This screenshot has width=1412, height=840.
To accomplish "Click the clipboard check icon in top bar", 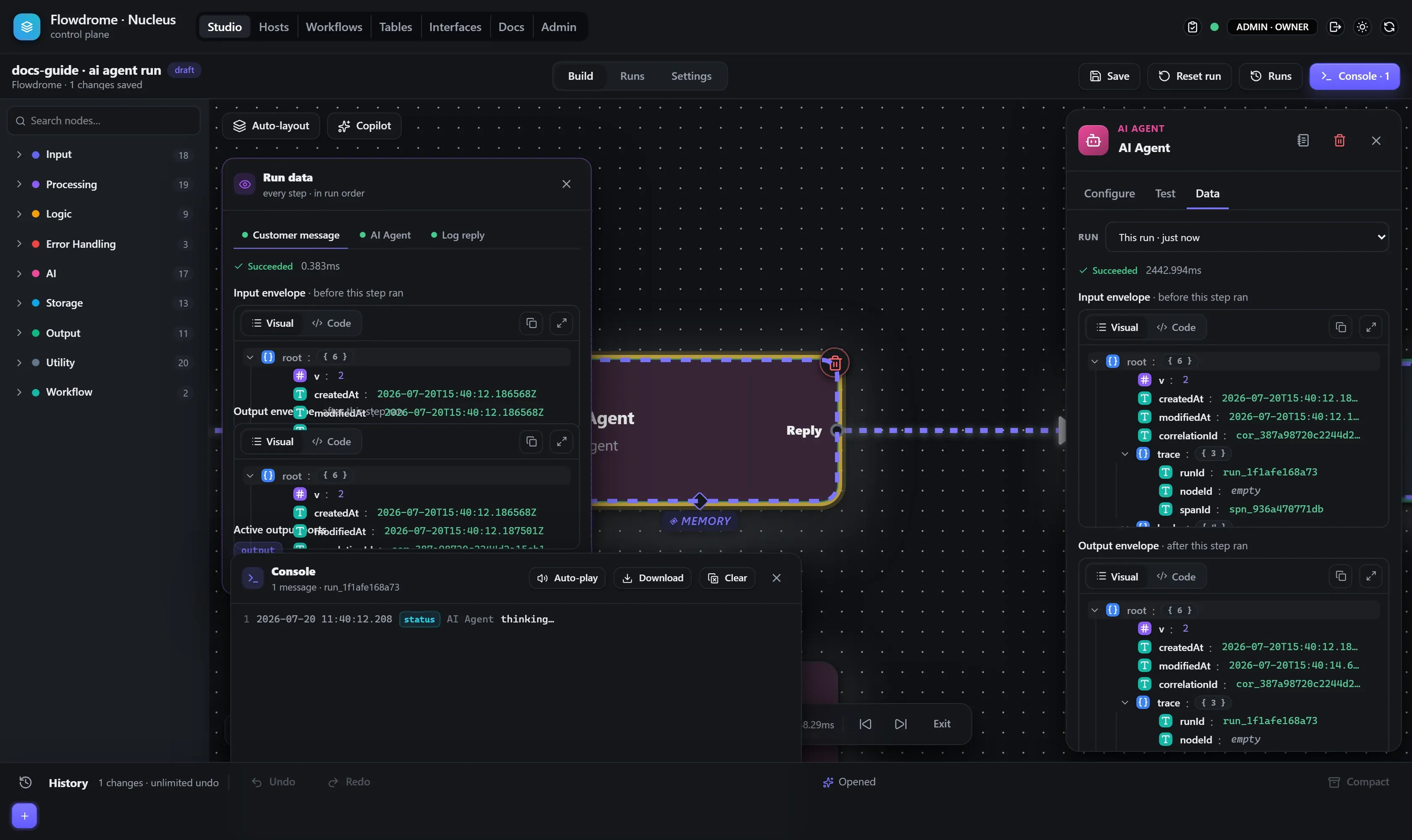I will pyautogui.click(x=1192, y=26).
